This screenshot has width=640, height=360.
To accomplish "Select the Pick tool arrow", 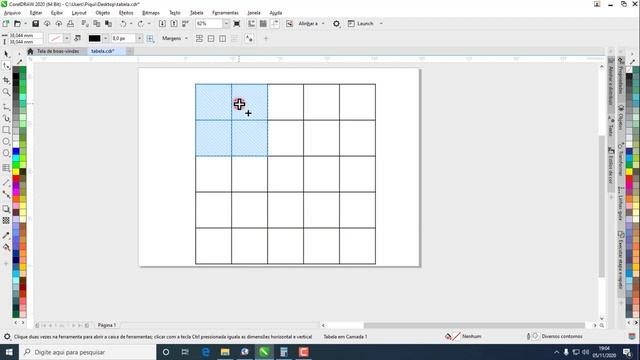I will click(x=6, y=54).
